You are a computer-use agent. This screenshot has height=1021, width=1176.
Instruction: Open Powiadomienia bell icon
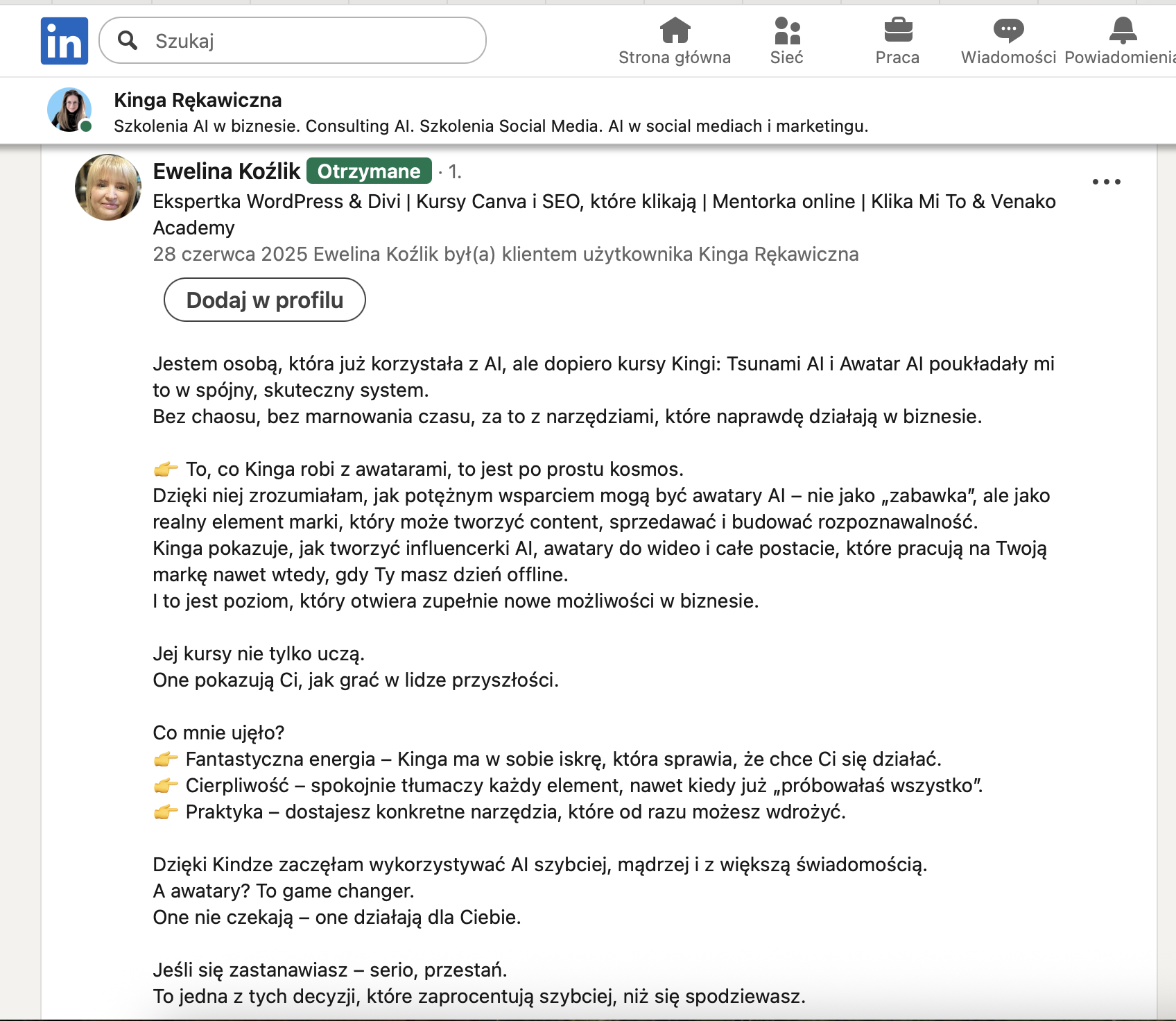click(x=1122, y=31)
